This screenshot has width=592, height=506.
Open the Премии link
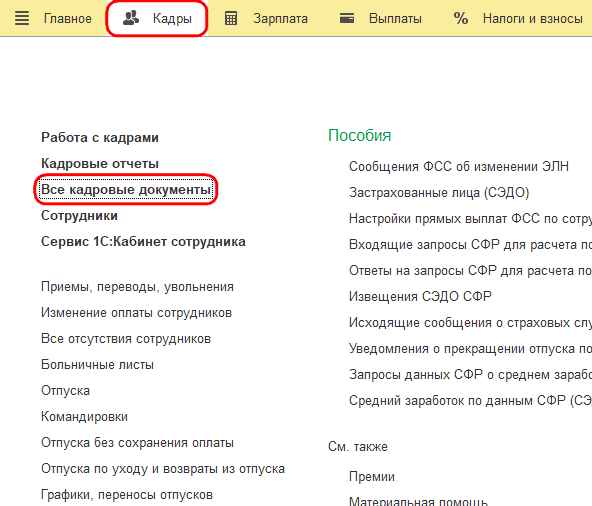click(x=372, y=477)
